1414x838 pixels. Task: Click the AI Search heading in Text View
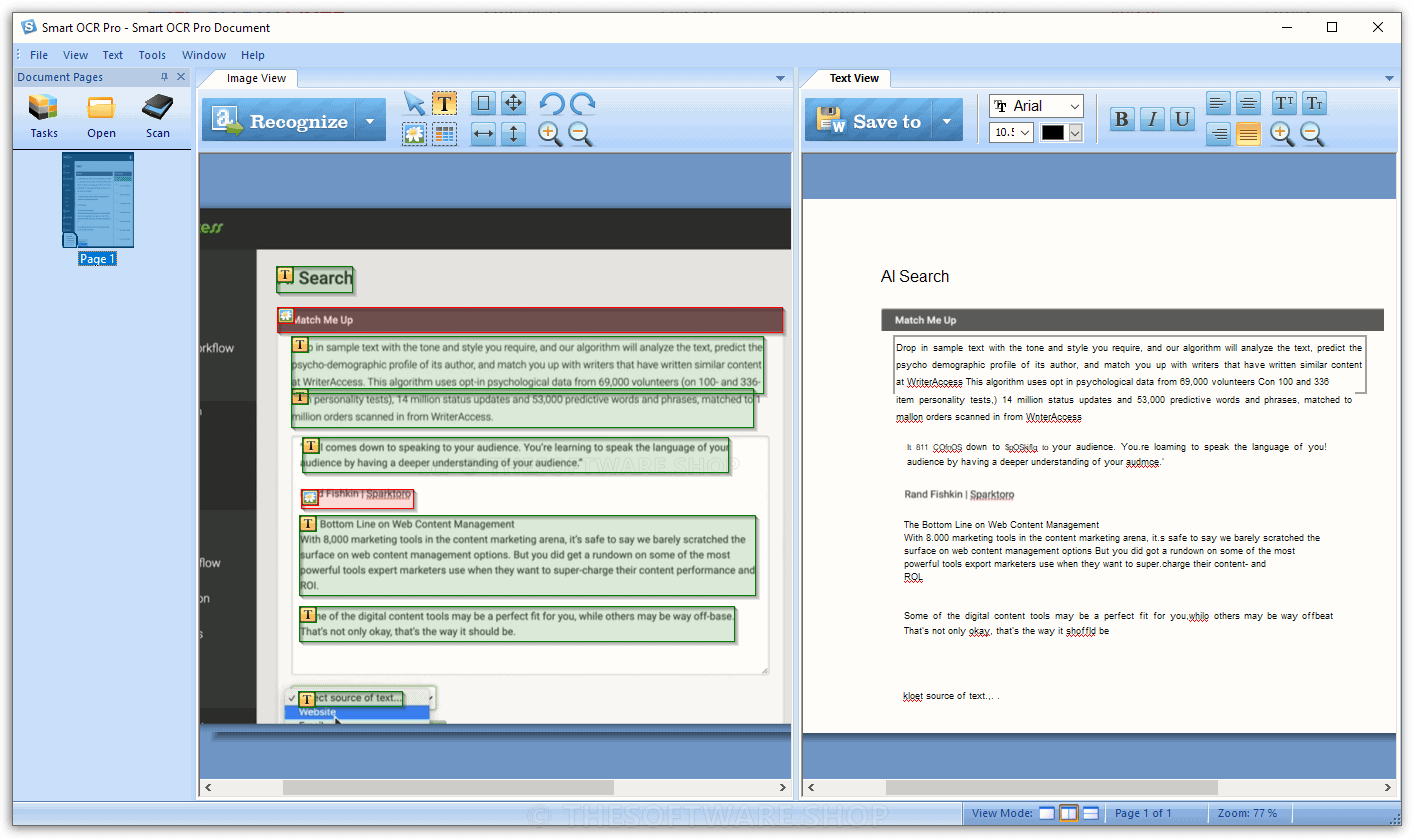click(915, 277)
